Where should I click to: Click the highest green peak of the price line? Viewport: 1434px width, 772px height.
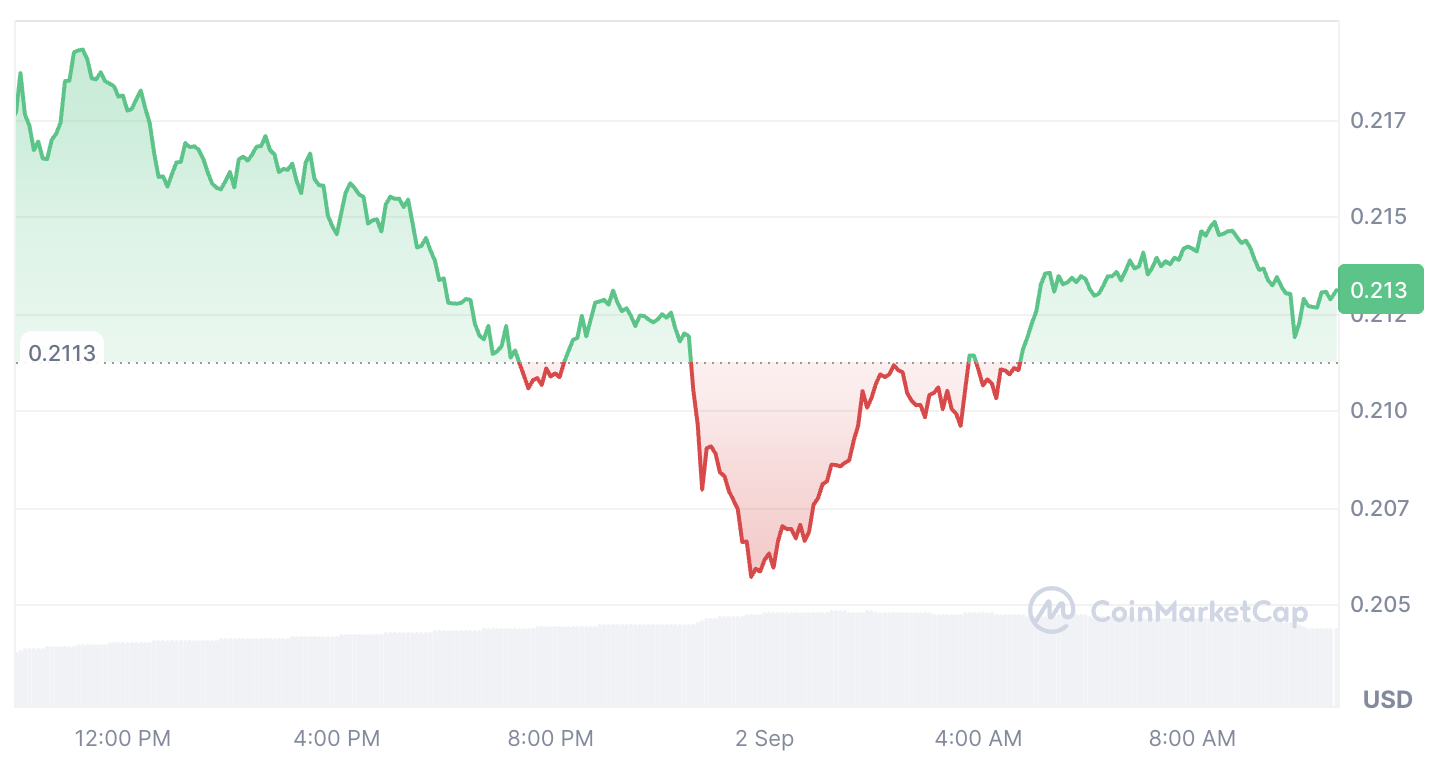tap(81, 49)
